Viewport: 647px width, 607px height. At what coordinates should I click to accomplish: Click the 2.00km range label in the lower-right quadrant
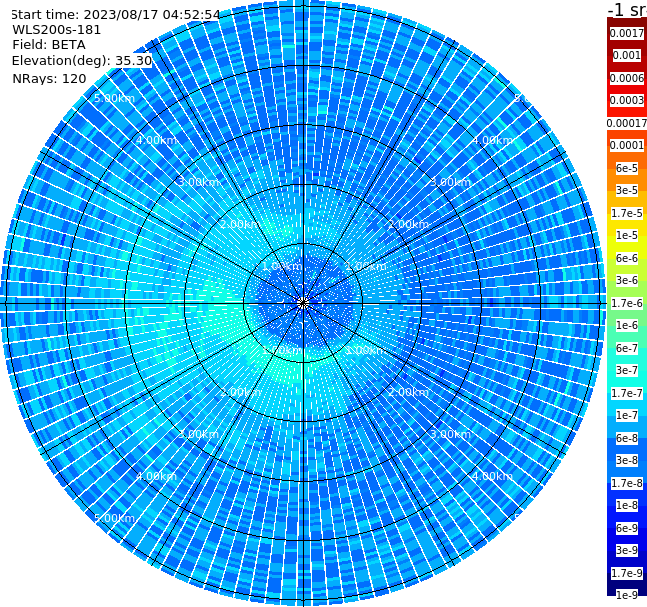408,392
